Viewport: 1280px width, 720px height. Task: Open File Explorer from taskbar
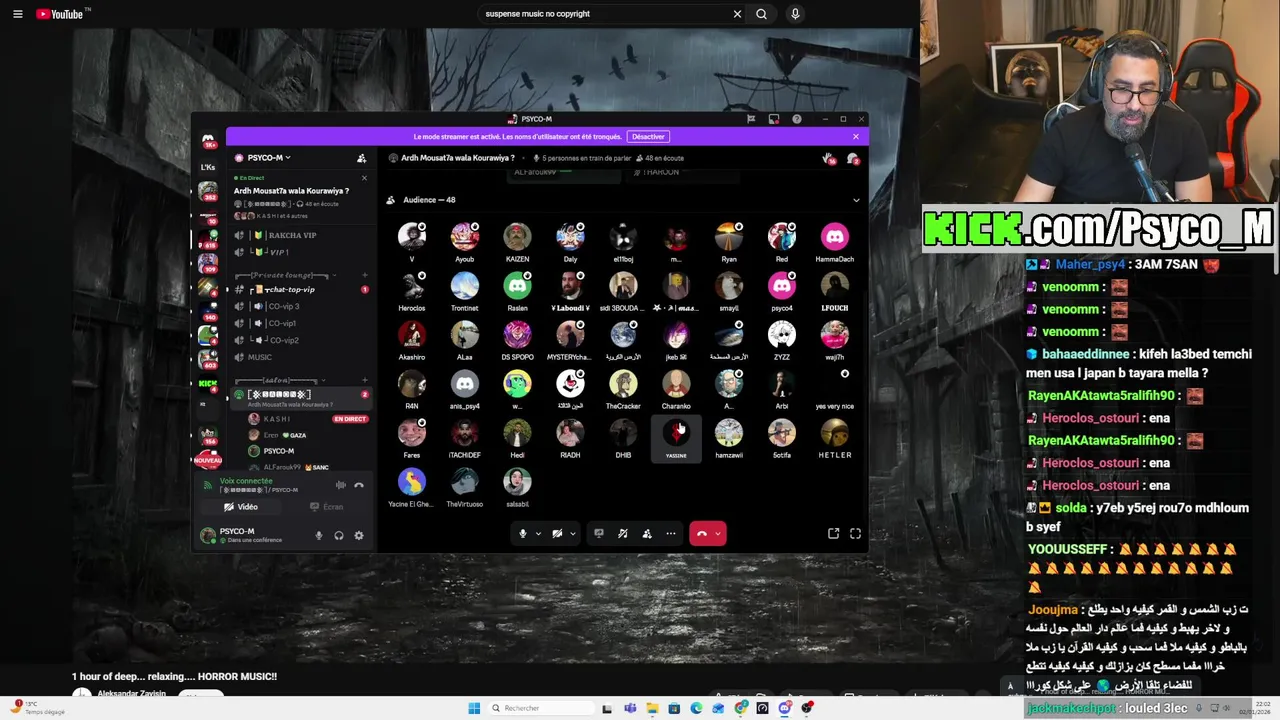coord(652,708)
